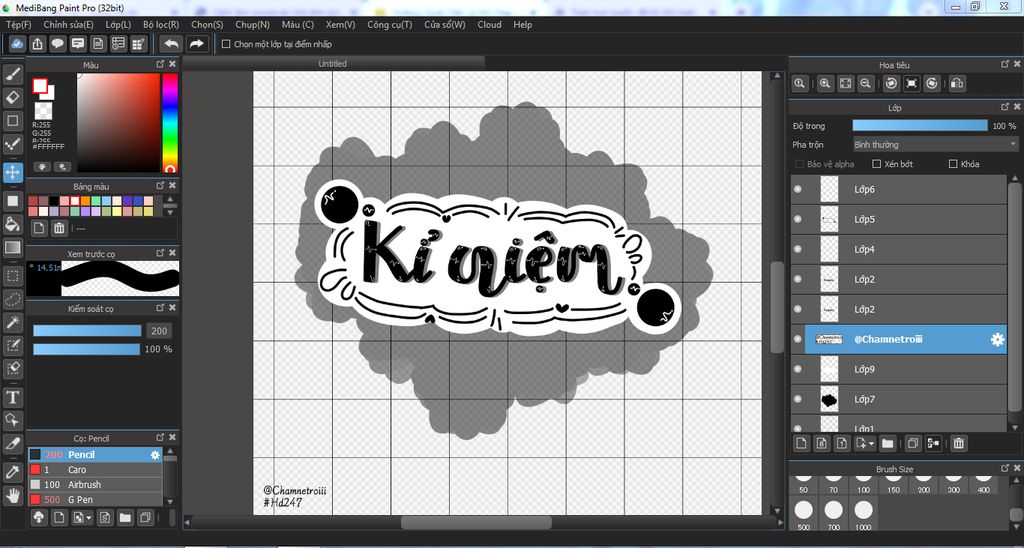
Task: Activate the Hand pan tool
Action: click(x=12, y=494)
